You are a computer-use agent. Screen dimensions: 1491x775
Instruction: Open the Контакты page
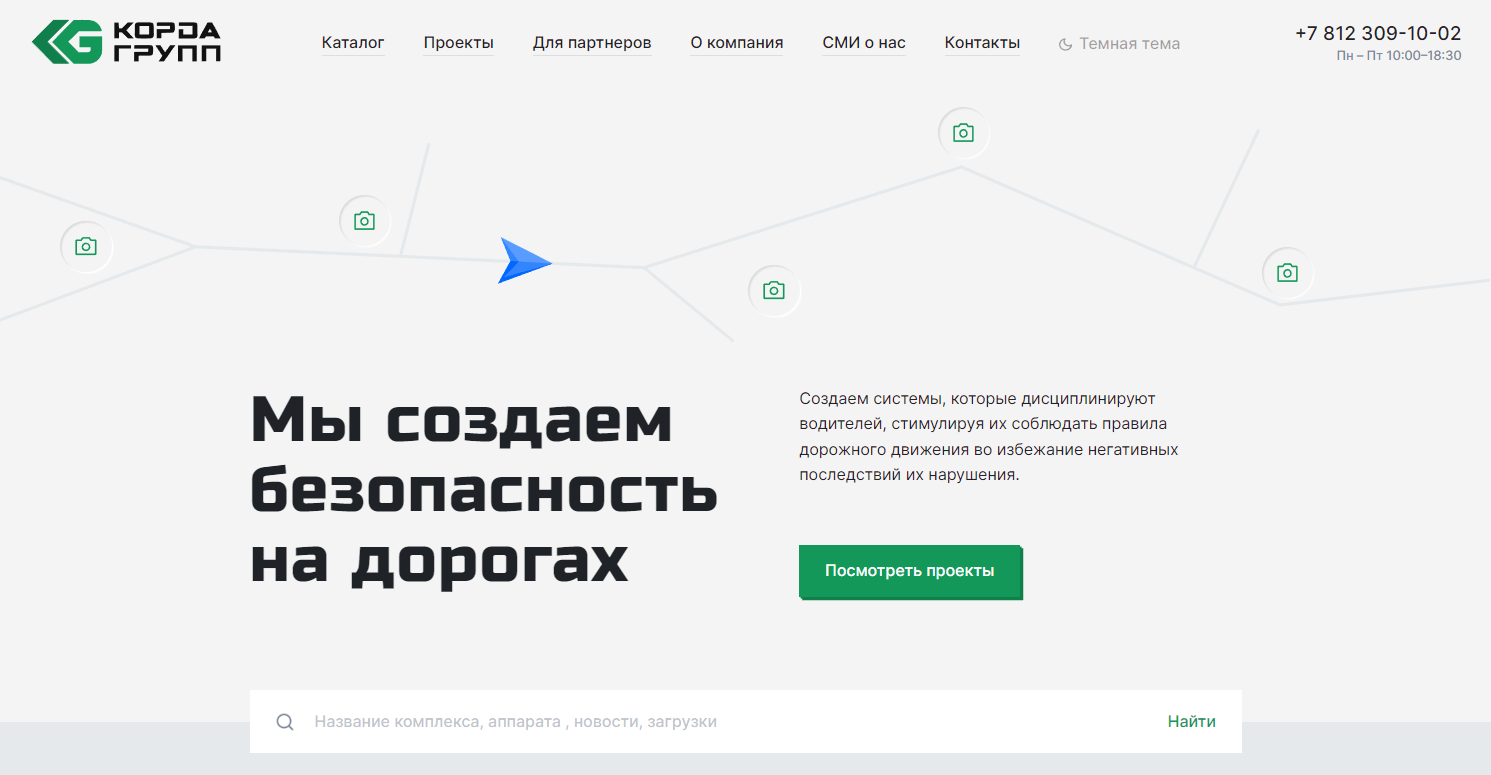982,43
